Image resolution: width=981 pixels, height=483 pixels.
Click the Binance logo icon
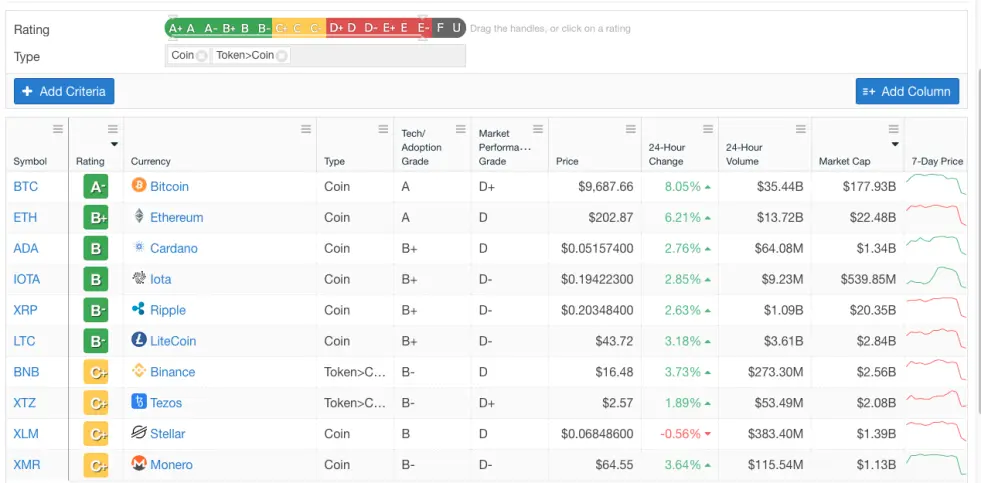(x=139, y=370)
